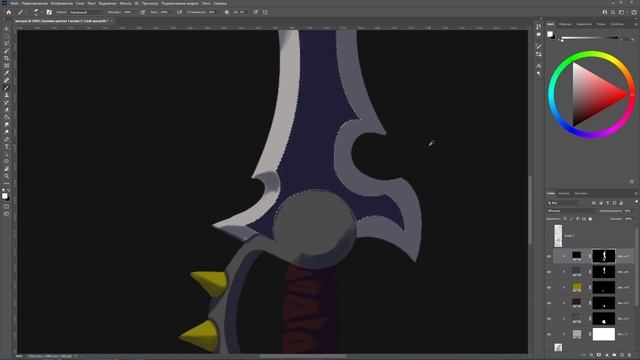
Task: Open the Файл menu
Action: click(15, 3)
